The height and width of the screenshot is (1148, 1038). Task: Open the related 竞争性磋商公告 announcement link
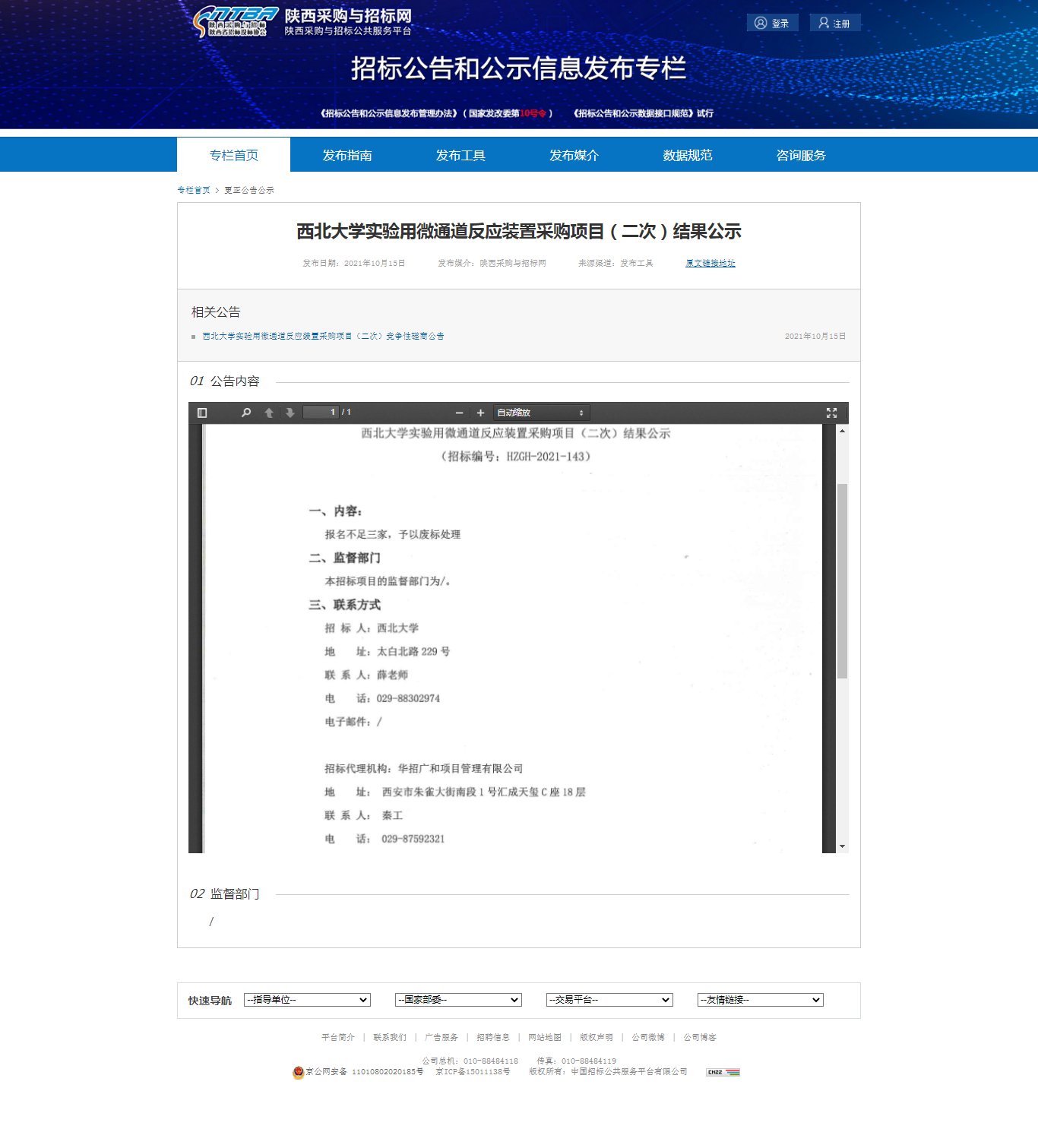click(323, 336)
